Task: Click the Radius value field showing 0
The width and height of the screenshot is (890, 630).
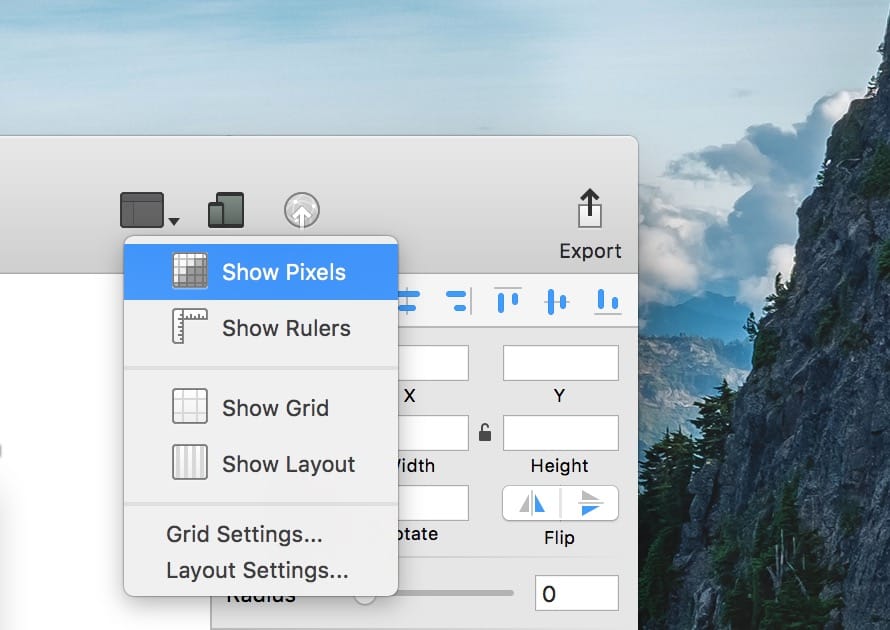Action: 577,593
